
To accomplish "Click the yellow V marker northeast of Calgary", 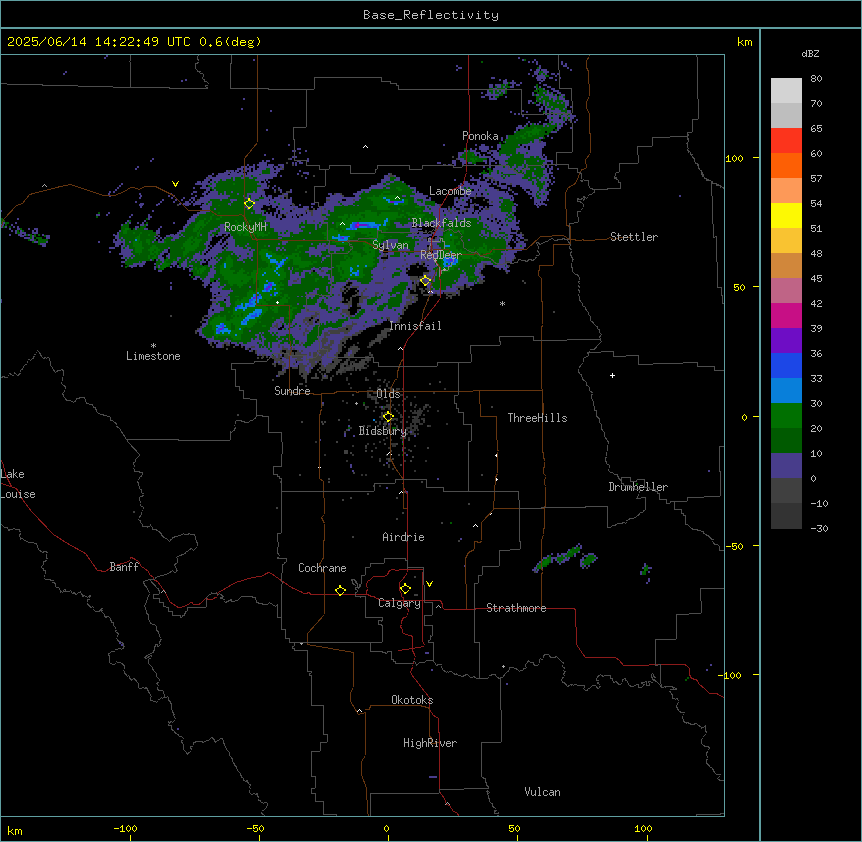I will pyautogui.click(x=429, y=584).
